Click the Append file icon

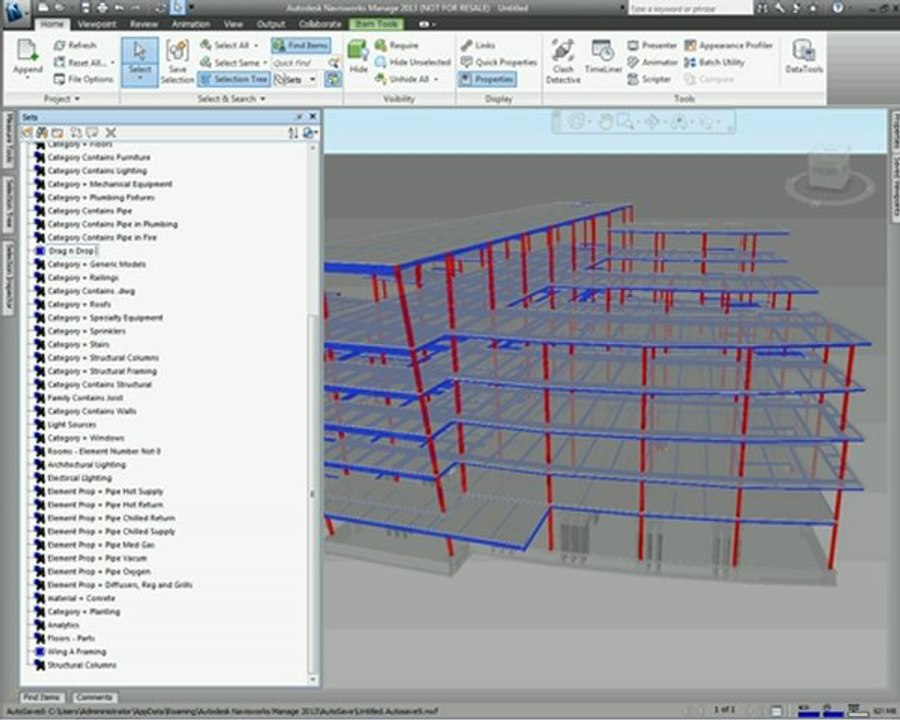click(27, 51)
